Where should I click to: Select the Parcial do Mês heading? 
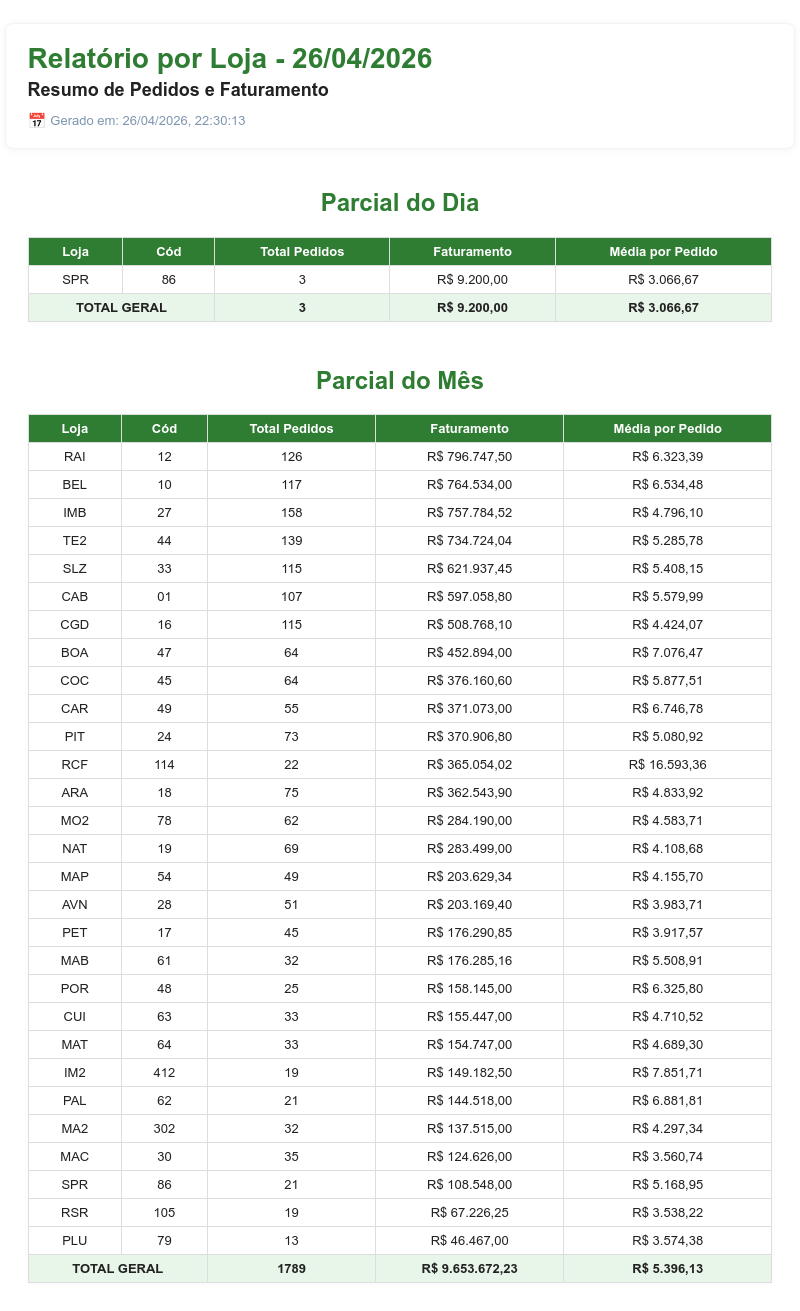pyautogui.click(x=400, y=381)
